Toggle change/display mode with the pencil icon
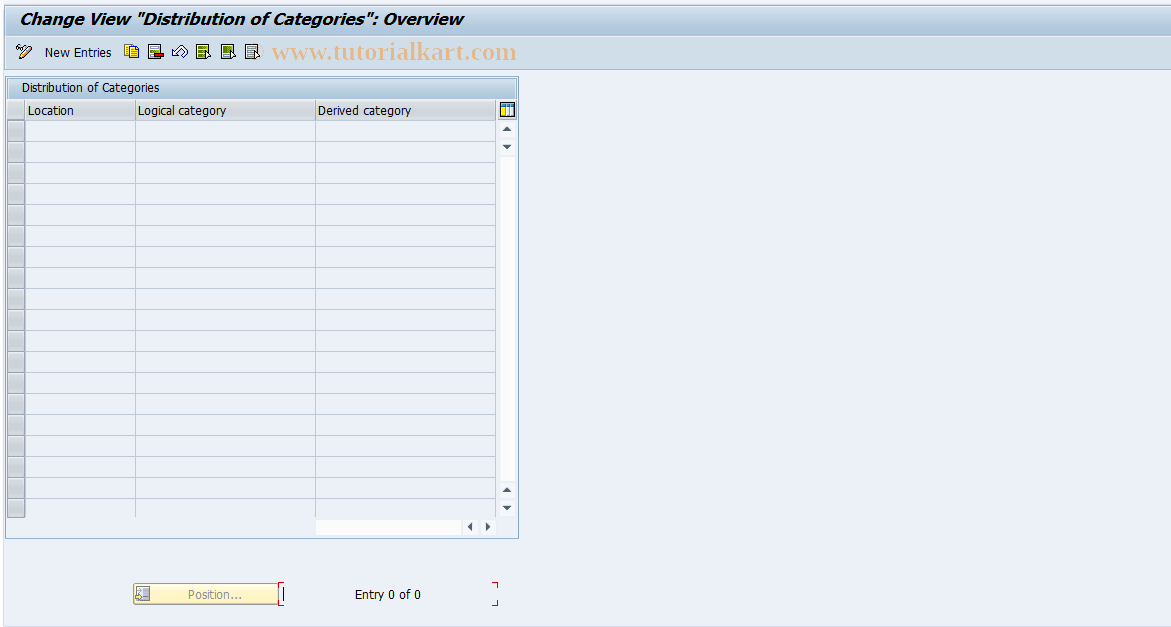This screenshot has width=1171, height=627. coord(23,51)
